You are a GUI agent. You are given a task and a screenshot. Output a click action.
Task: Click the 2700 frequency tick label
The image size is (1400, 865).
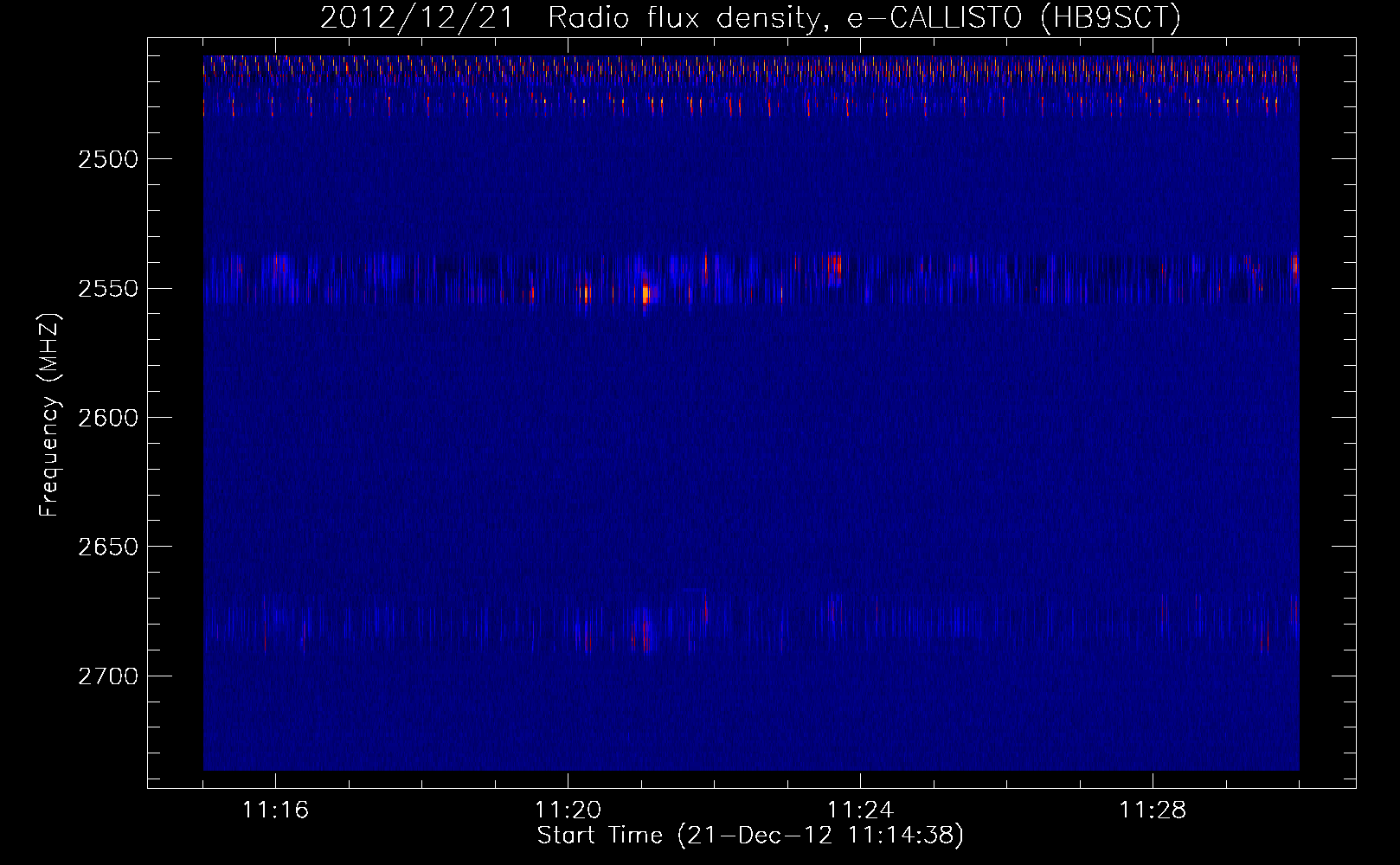point(108,676)
